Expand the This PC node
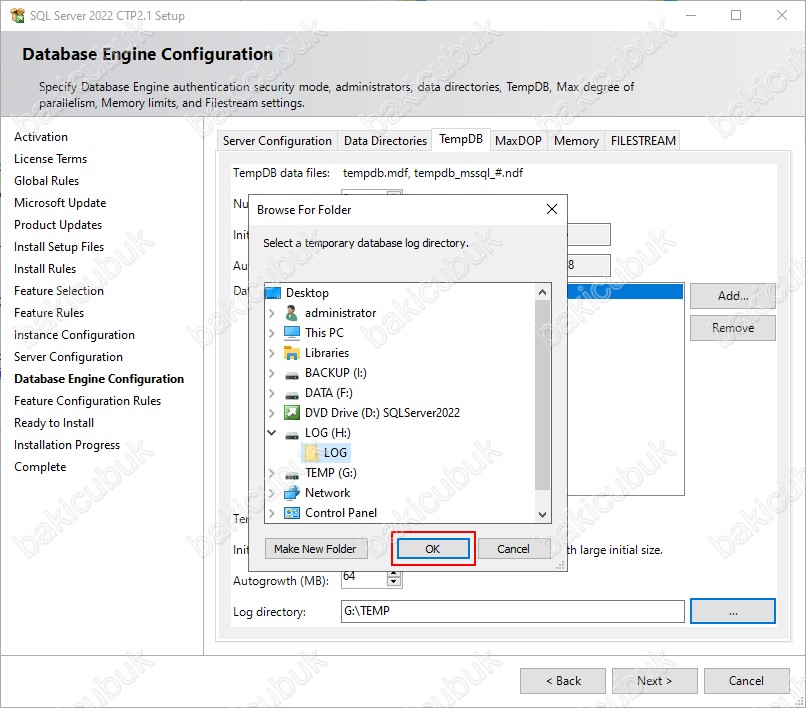This screenshot has height=708, width=806. (272, 333)
